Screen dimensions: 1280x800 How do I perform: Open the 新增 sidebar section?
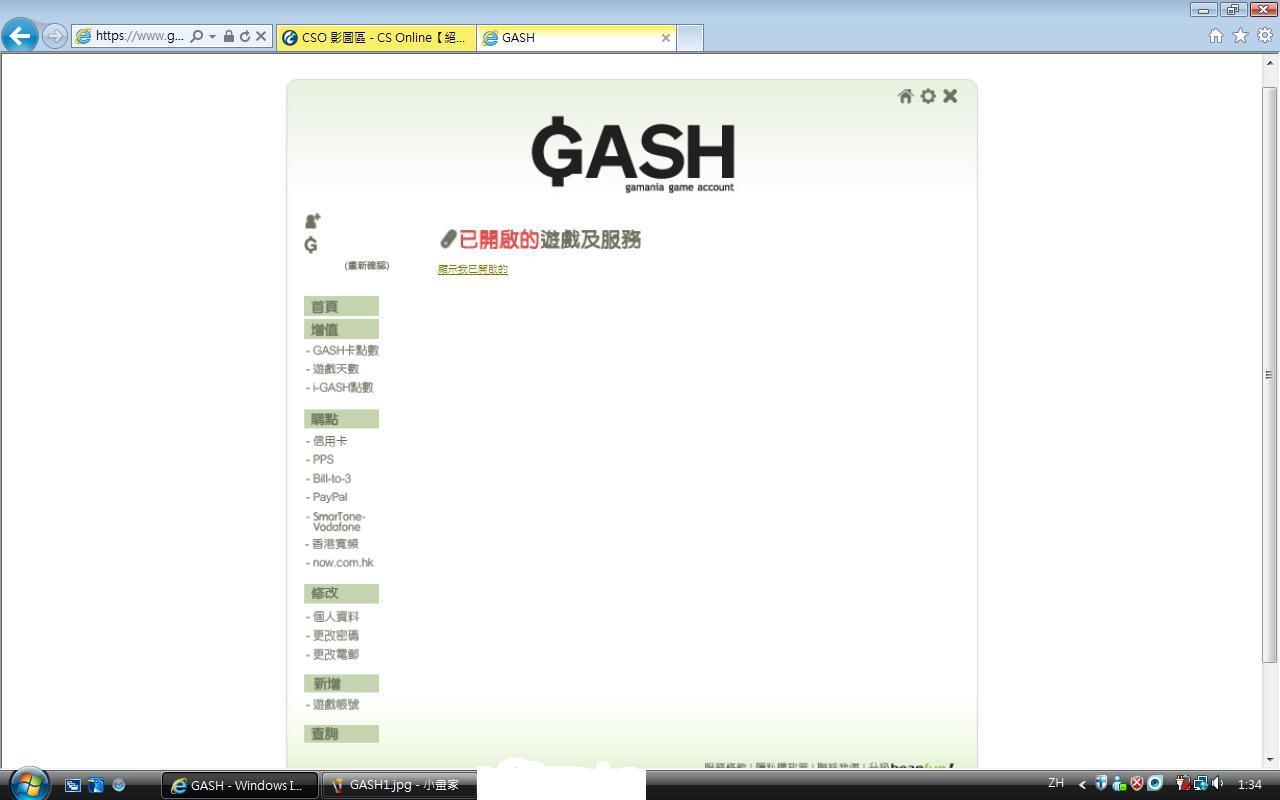point(341,684)
